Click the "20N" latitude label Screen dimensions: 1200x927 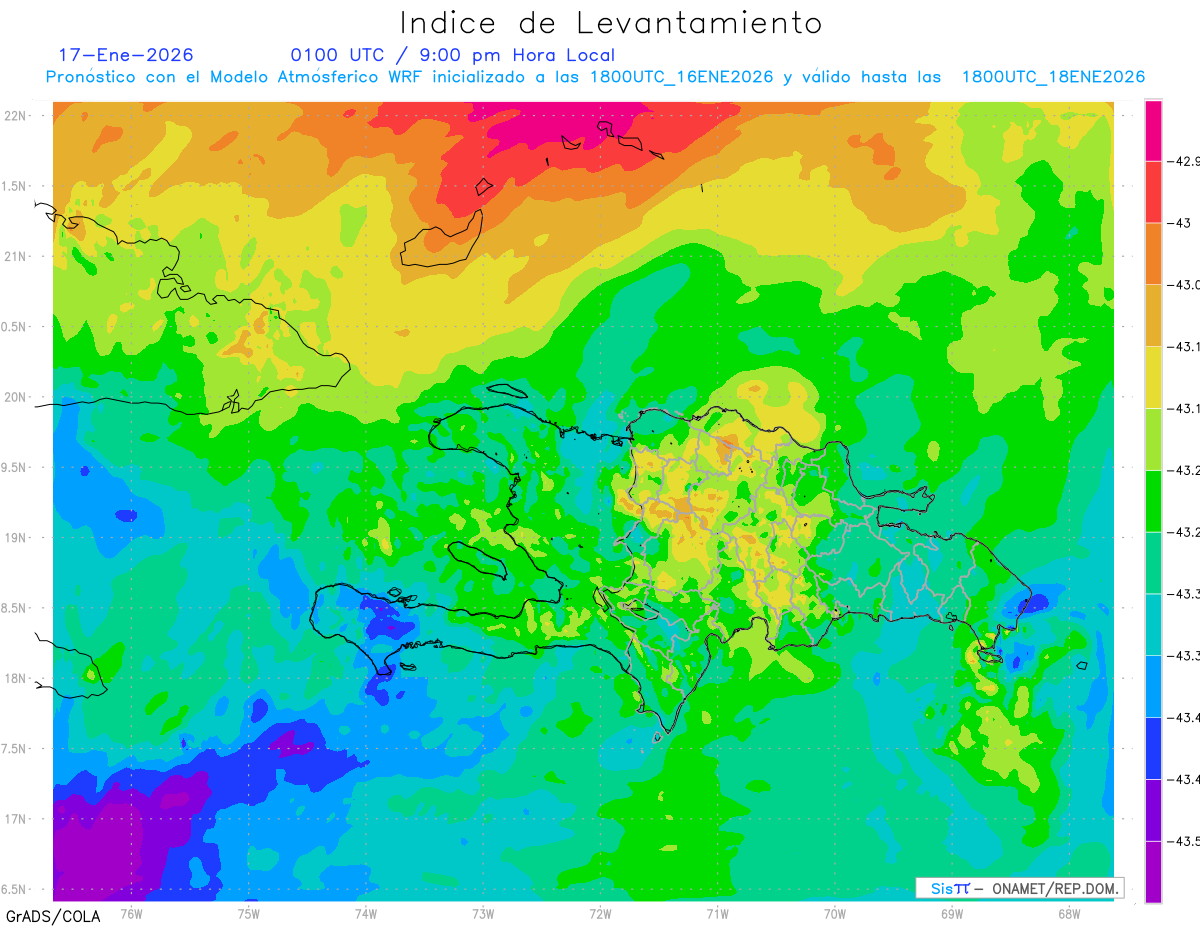coord(17,397)
